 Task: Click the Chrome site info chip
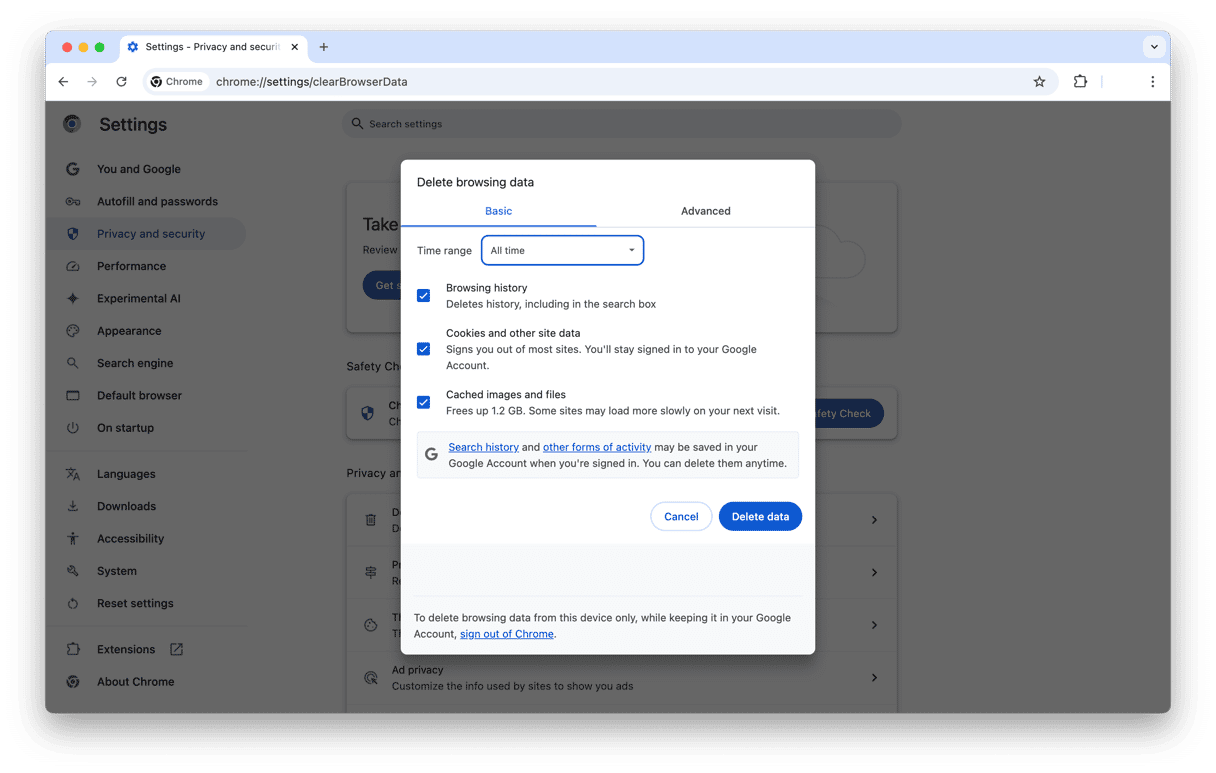(x=177, y=82)
